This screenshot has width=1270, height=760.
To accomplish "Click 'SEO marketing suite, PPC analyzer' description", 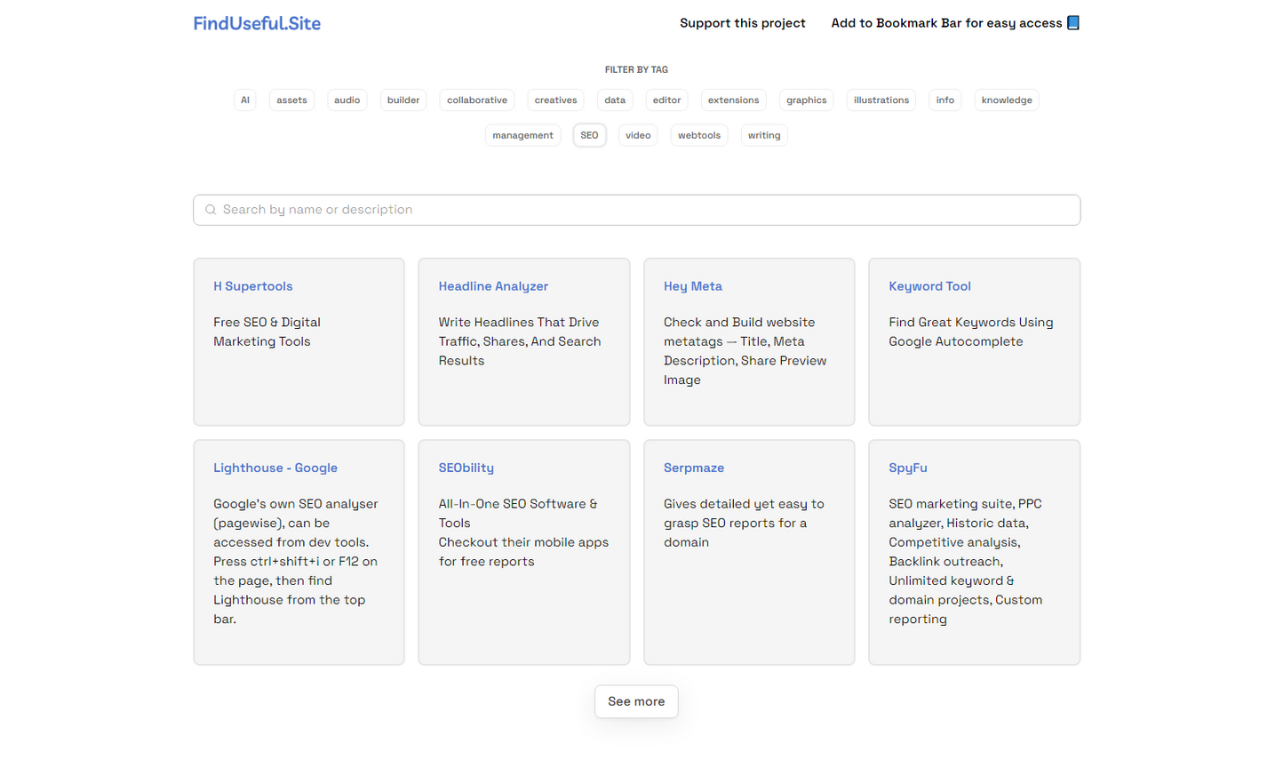I will 966,561.
